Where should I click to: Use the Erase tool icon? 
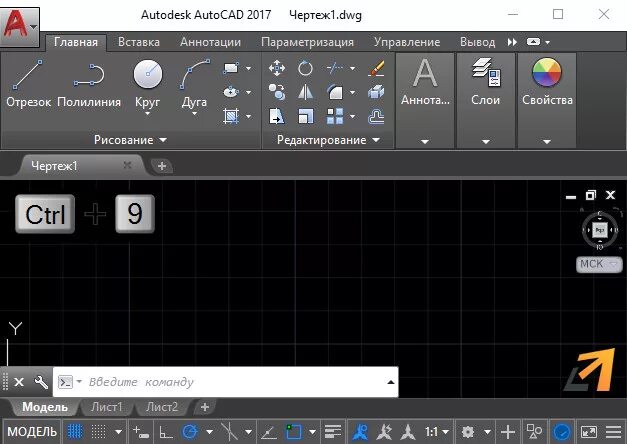point(376,68)
